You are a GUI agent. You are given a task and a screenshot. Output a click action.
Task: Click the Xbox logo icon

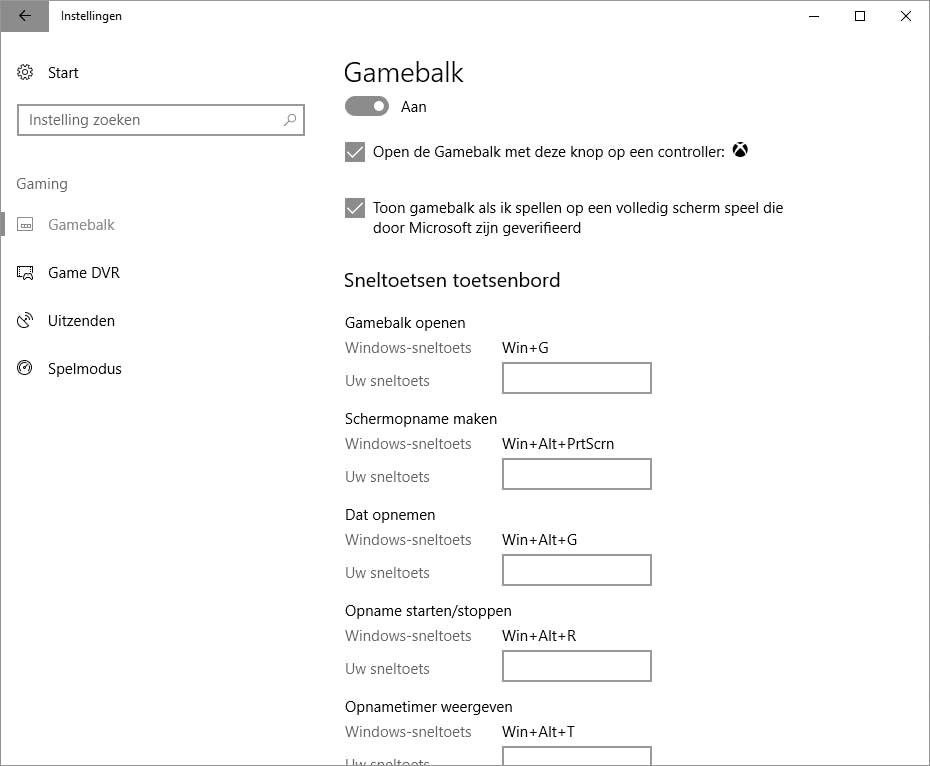(740, 151)
